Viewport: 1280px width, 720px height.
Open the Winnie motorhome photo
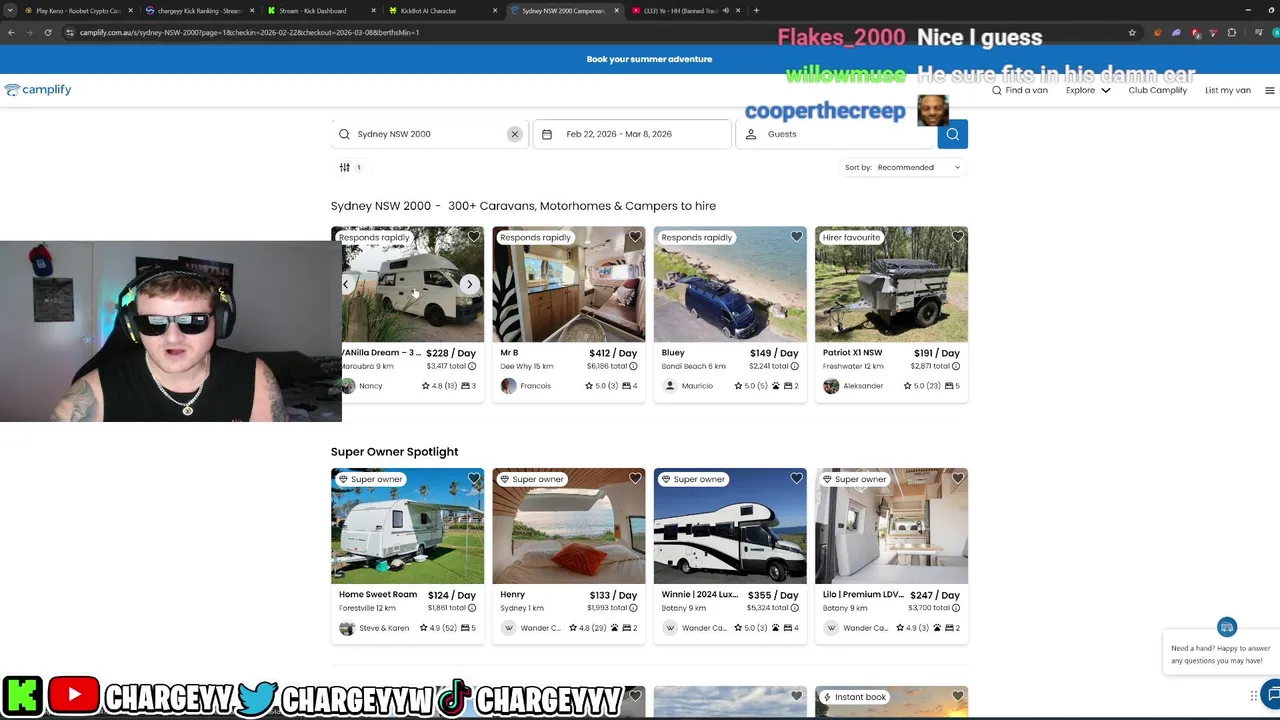(730, 526)
